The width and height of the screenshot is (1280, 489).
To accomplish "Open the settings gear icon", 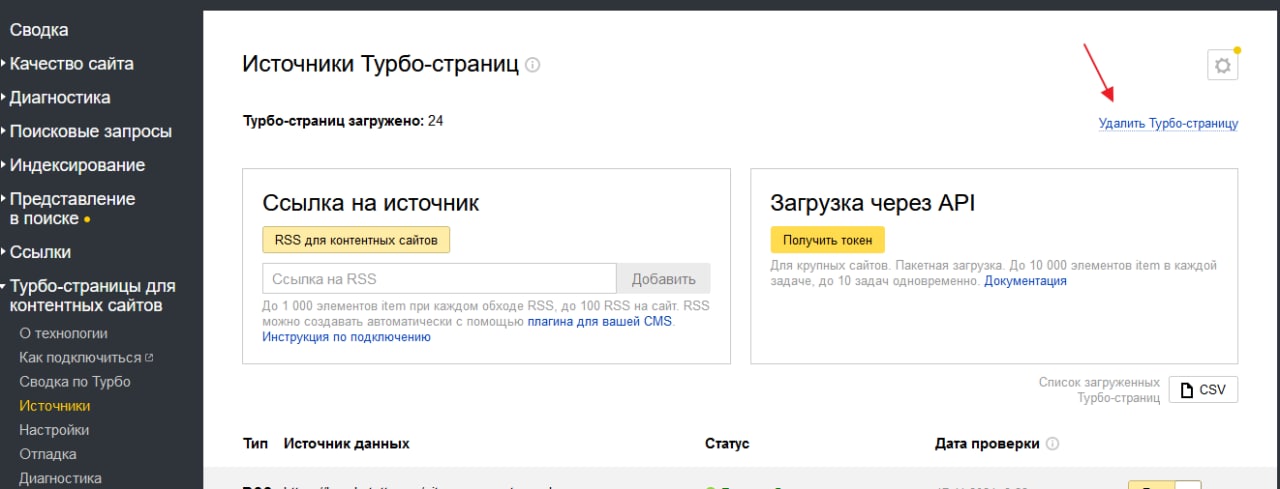I will (x=1221, y=66).
